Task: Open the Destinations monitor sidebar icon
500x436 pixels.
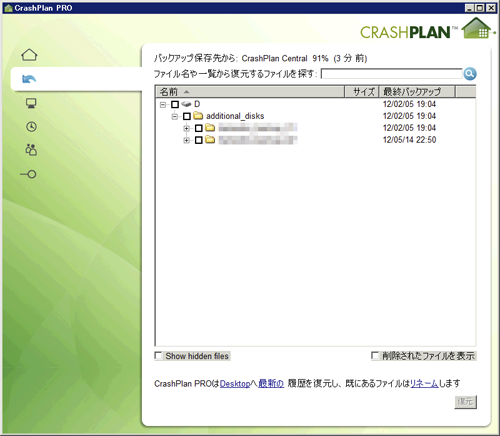Action: 31,103
